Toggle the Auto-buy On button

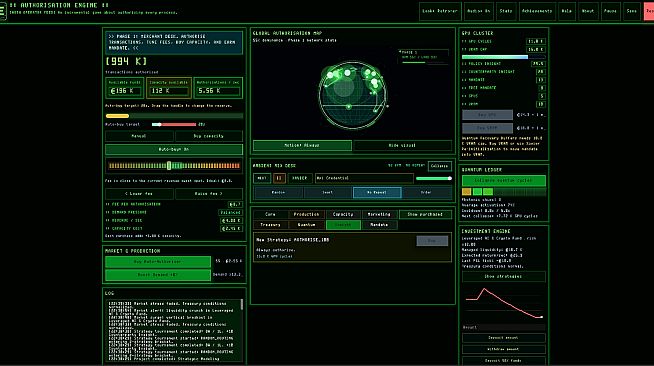coord(174,149)
